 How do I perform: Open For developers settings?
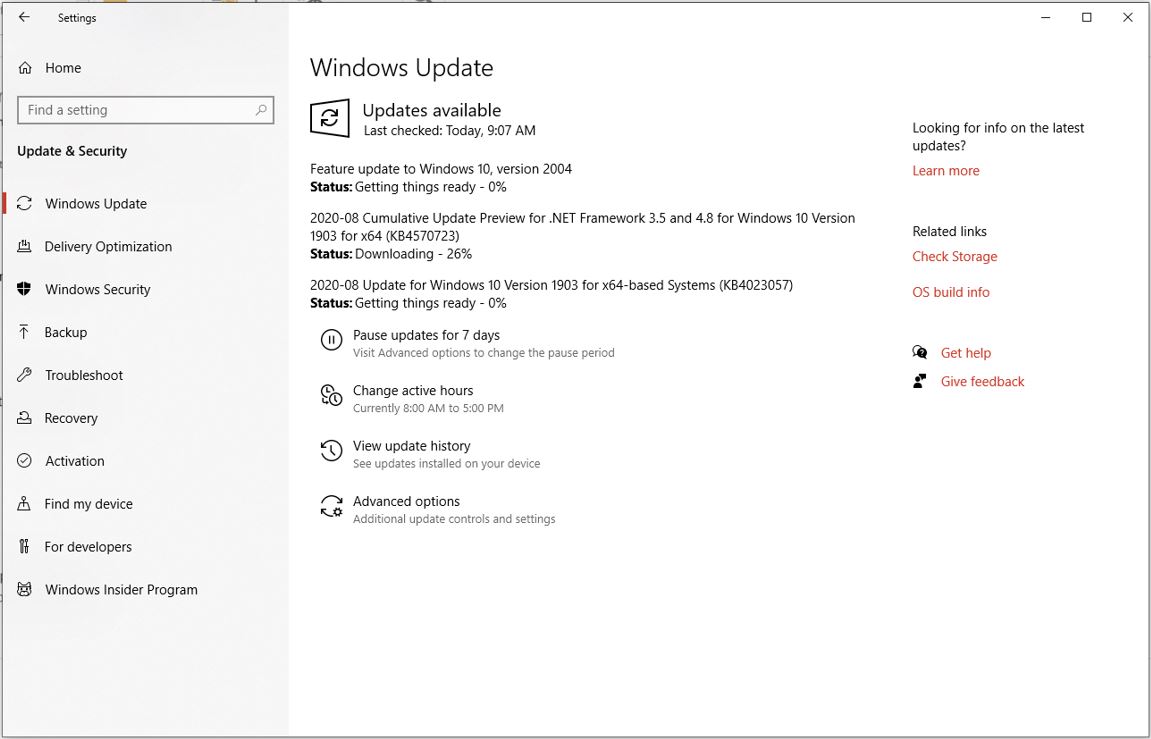88,547
